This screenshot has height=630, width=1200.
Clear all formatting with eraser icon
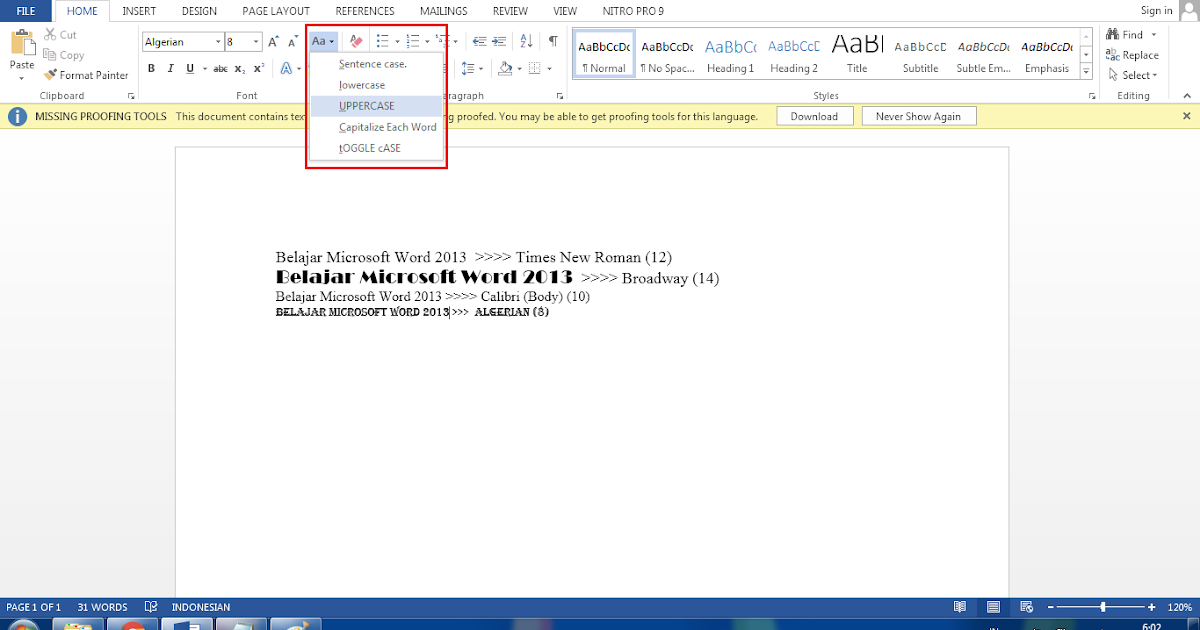click(x=356, y=42)
